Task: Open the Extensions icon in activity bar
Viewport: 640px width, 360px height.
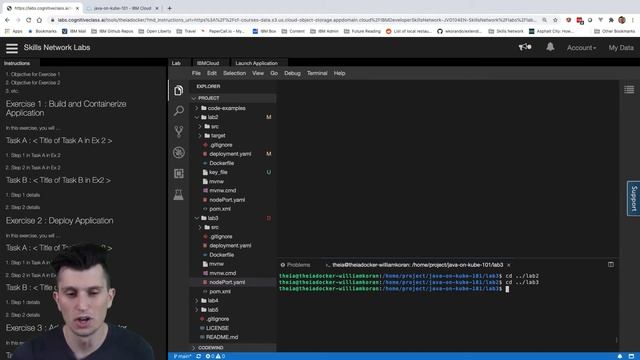Action: point(178,173)
